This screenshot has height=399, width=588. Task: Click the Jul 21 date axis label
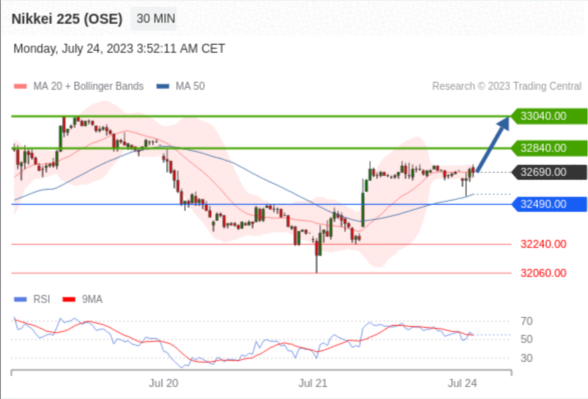(313, 383)
